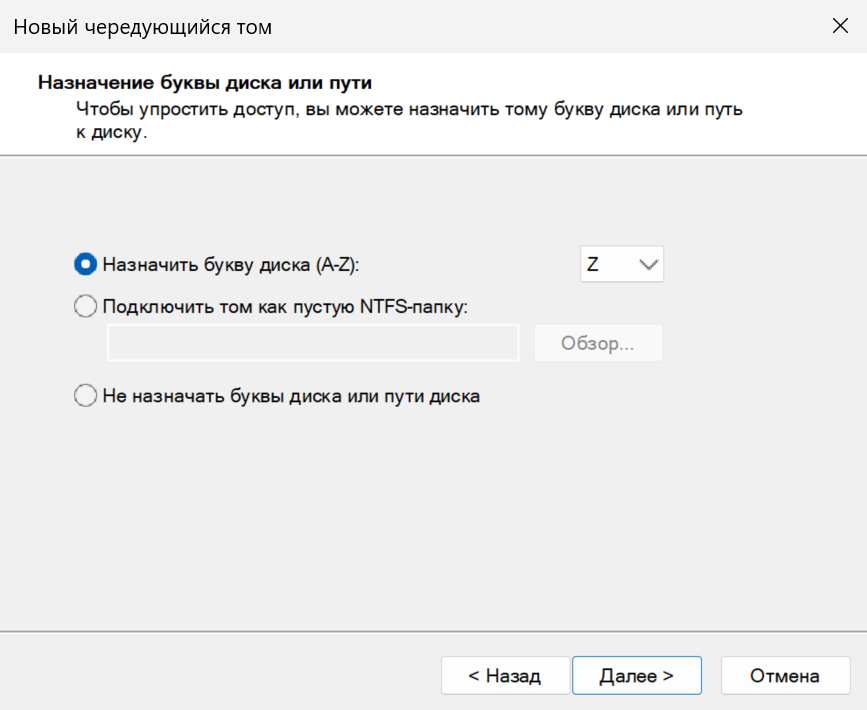867x710 pixels.
Task: Click the label text "Назначить букву диска (A-Z):"
Action: click(230, 265)
